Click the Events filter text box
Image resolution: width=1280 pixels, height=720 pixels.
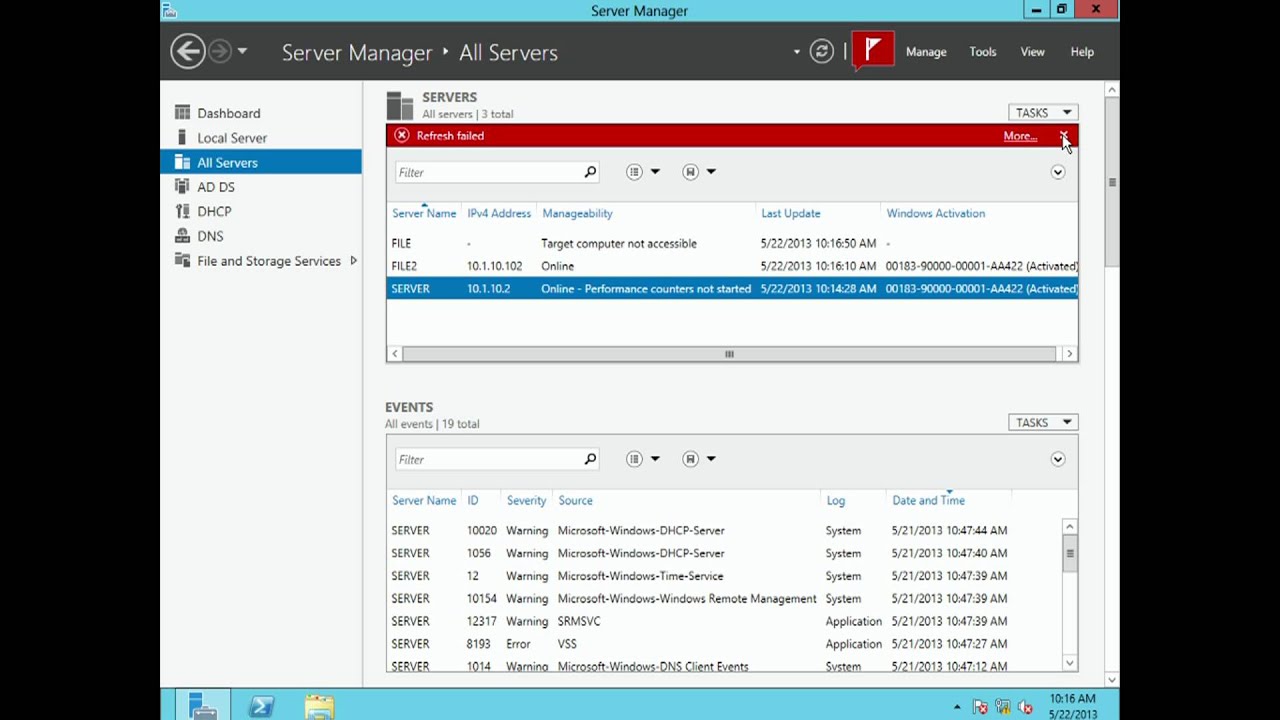(x=486, y=459)
